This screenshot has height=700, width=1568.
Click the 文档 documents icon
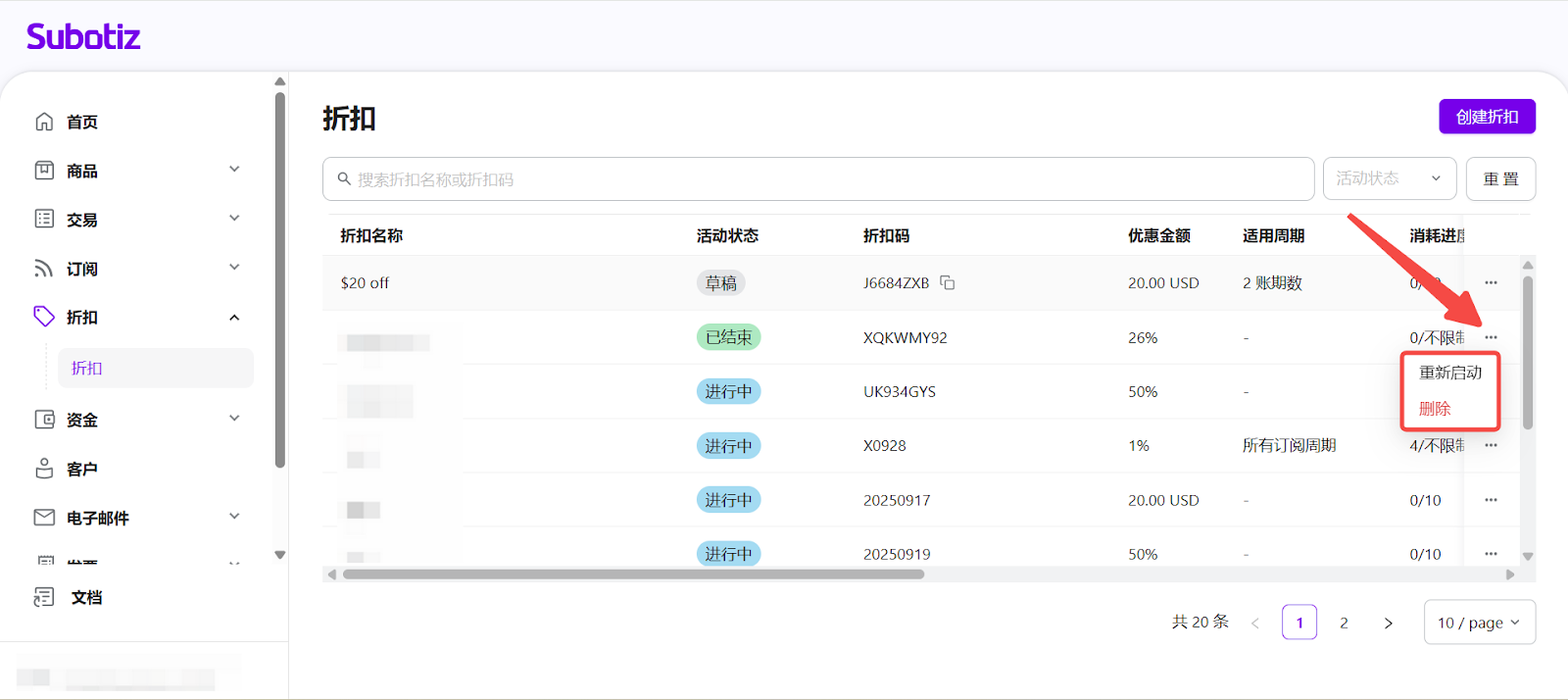click(x=44, y=597)
